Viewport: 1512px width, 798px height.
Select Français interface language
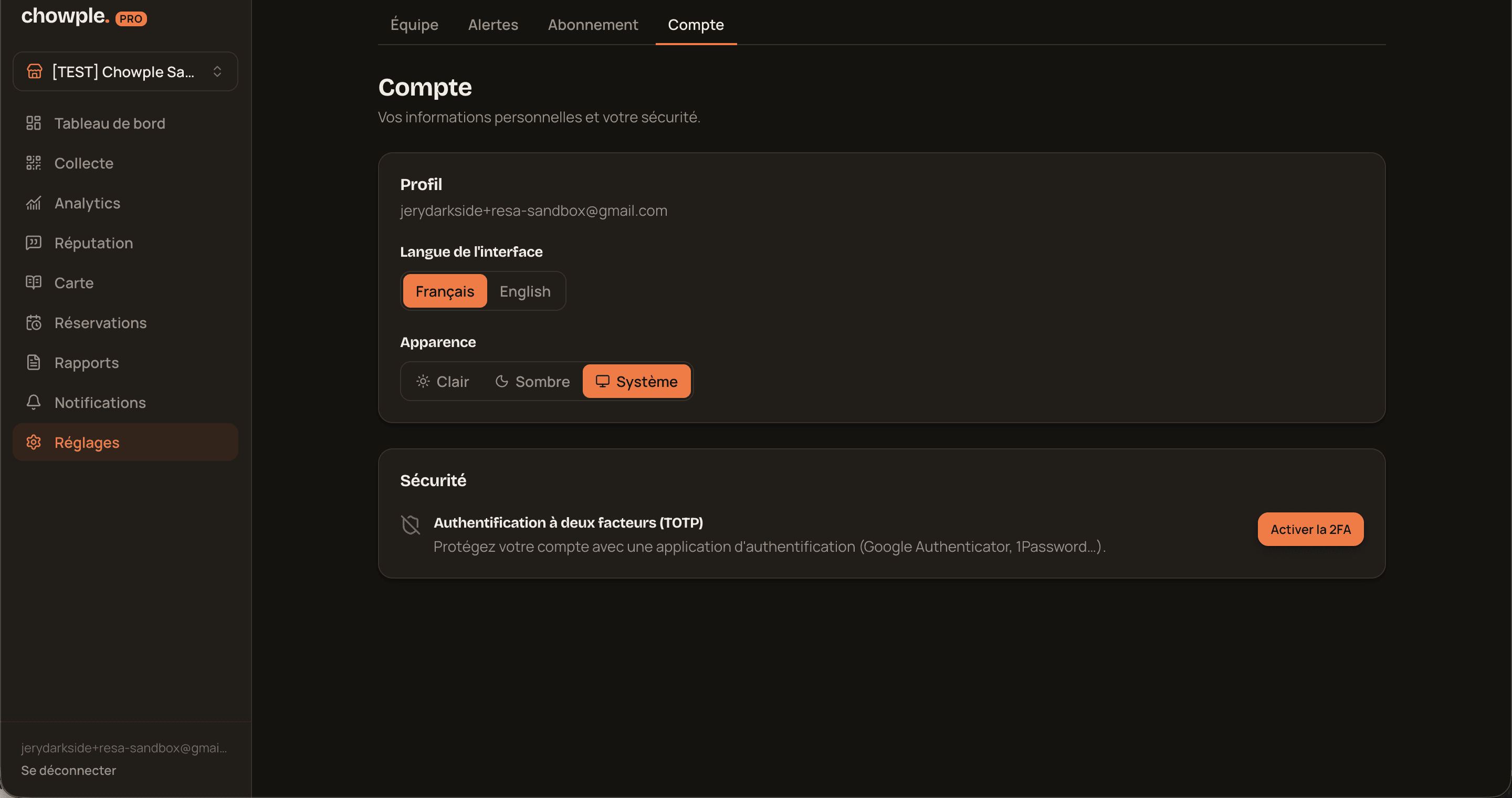pyautogui.click(x=445, y=291)
